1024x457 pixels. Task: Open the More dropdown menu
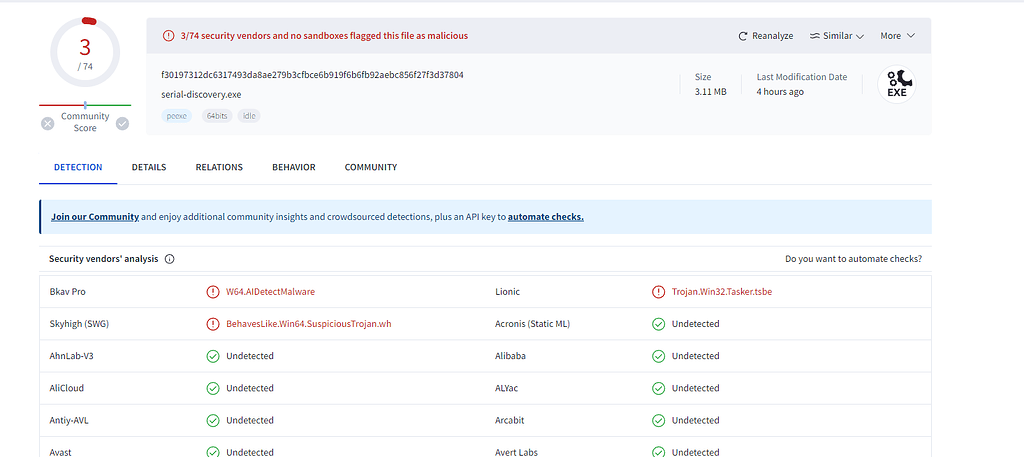tap(897, 36)
